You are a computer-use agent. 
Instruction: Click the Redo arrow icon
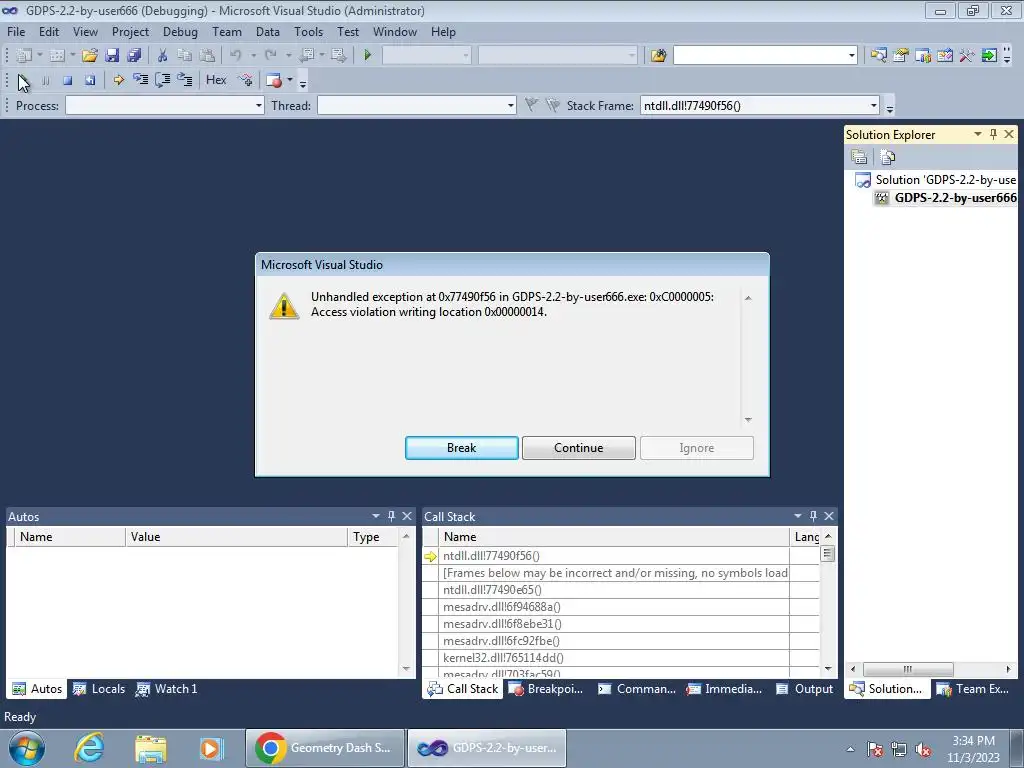pos(271,56)
